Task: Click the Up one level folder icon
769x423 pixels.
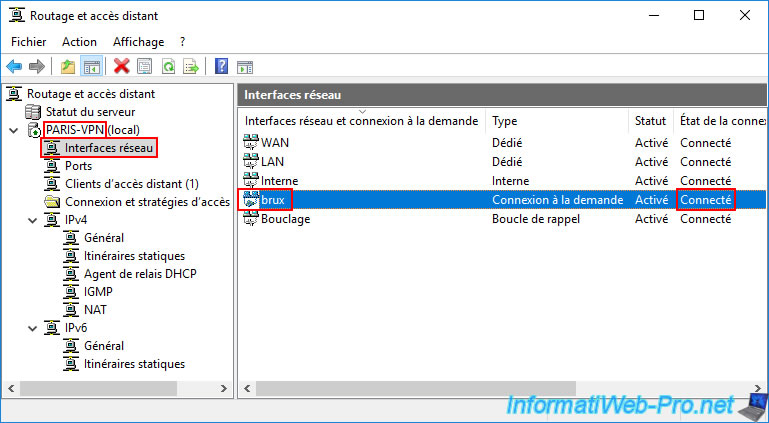Action: click(67, 67)
